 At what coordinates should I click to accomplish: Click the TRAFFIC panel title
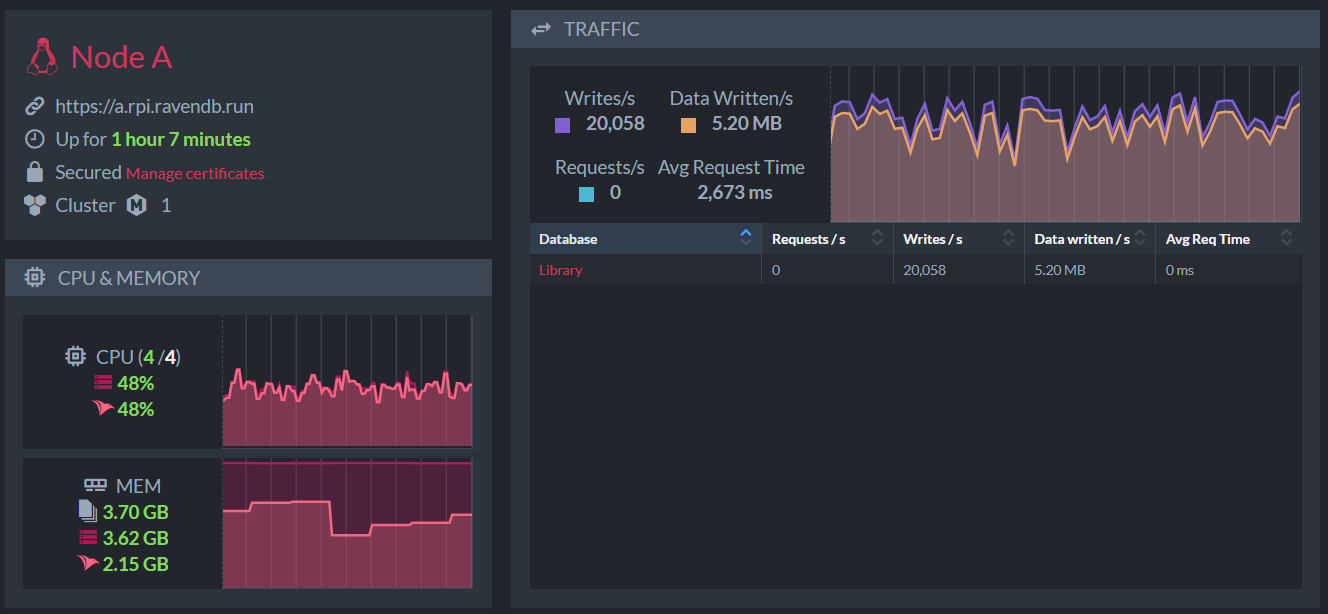[601, 29]
